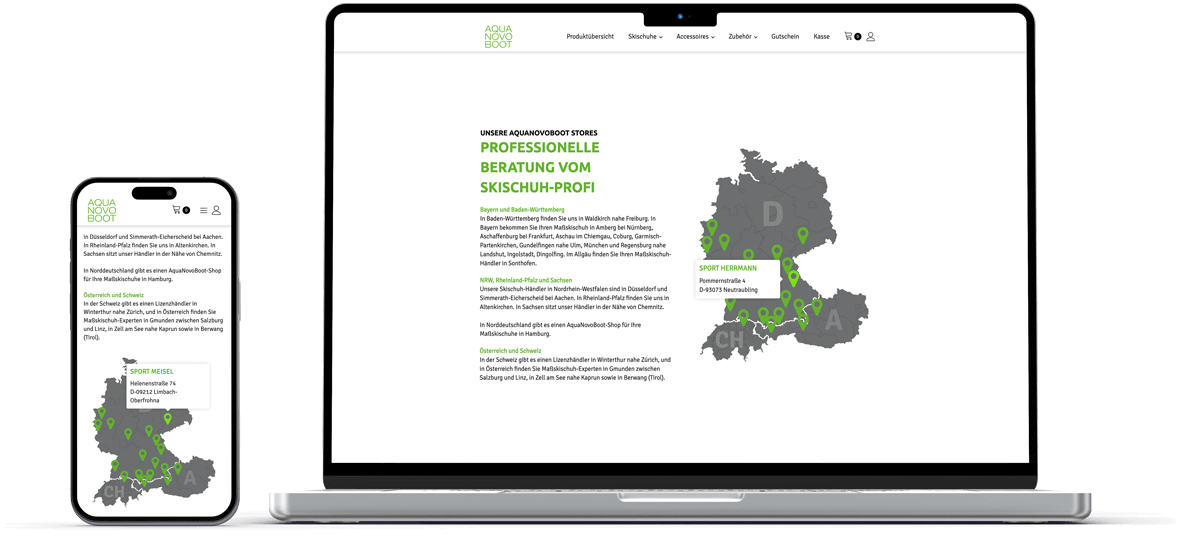
Task: Expand the Accessoires dropdown menu
Action: tap(695, 37)
